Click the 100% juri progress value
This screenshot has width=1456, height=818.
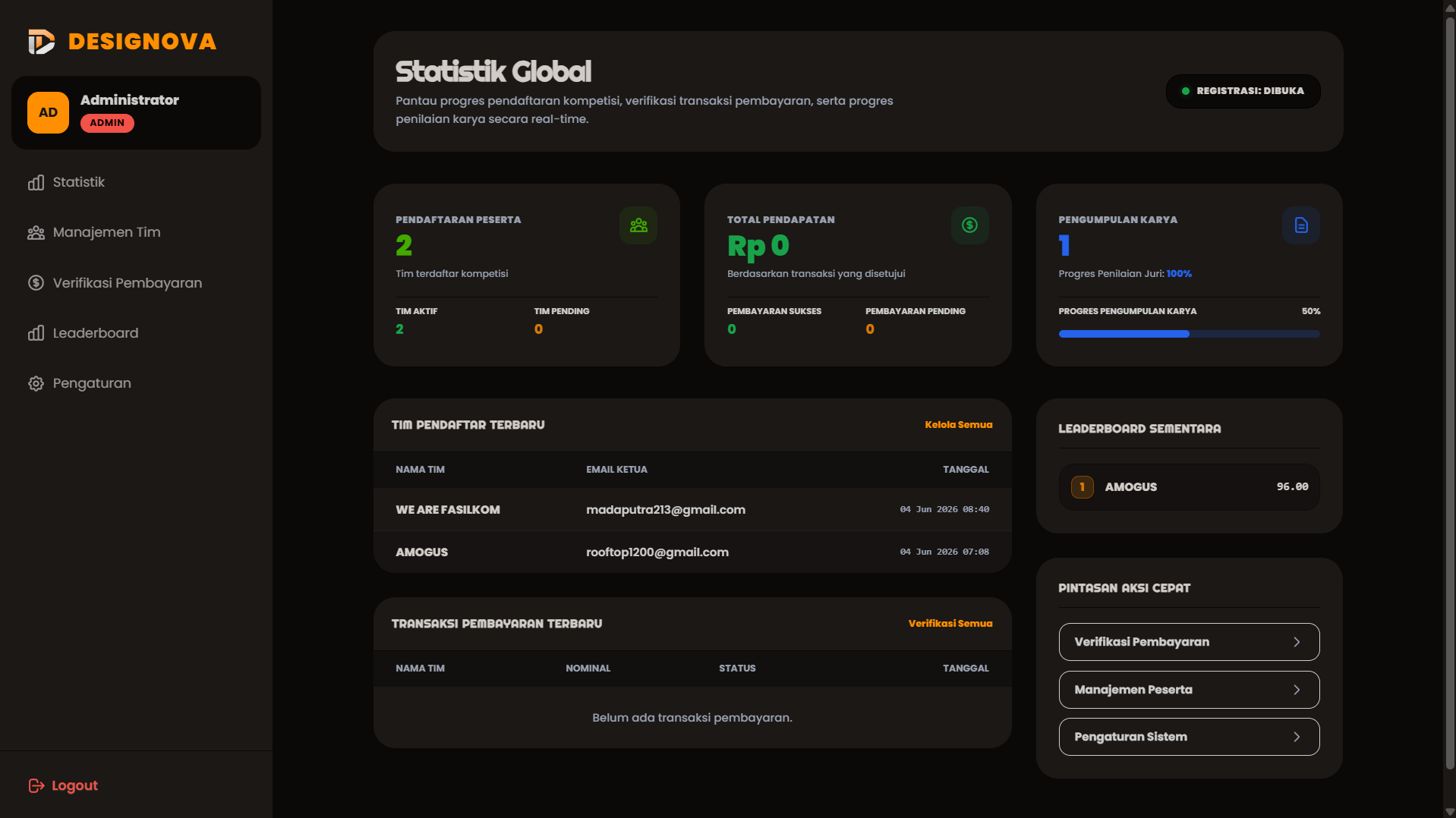1179,274
